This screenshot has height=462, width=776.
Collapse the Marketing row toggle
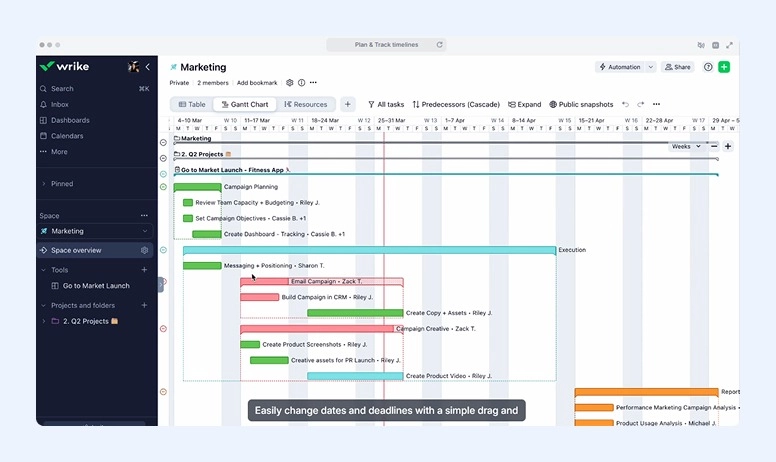pyautogui.click(x=163, y=142)
